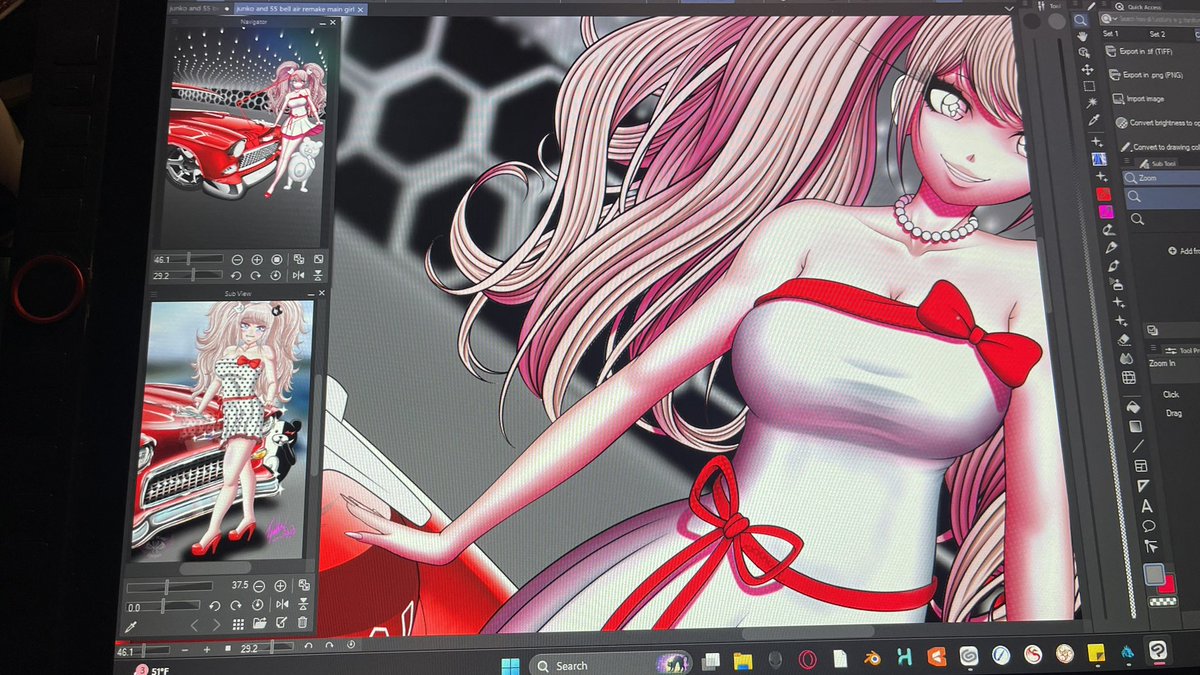Select the Fill bucket tool

1134,407
